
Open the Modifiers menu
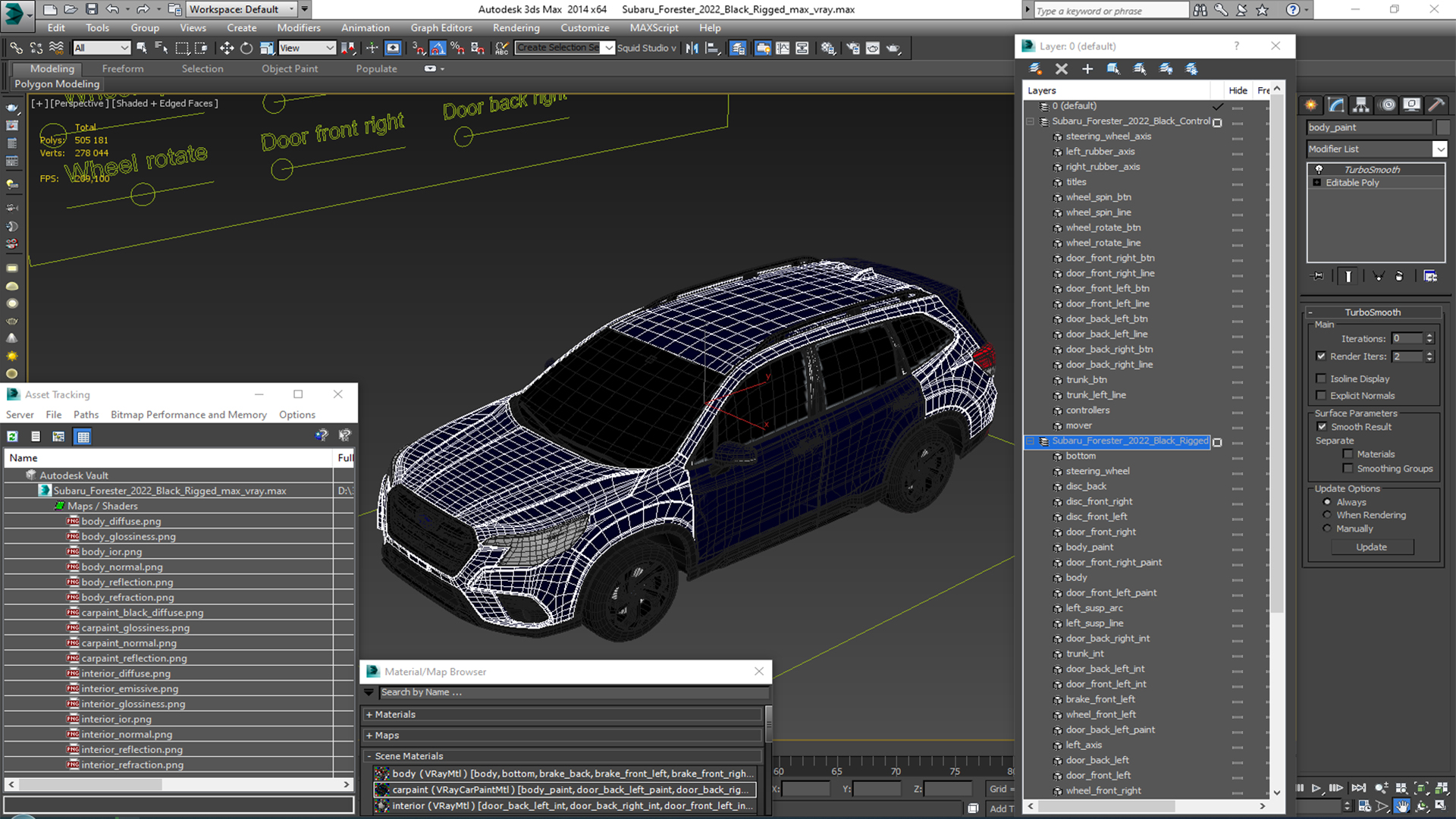tap(299, 28)
